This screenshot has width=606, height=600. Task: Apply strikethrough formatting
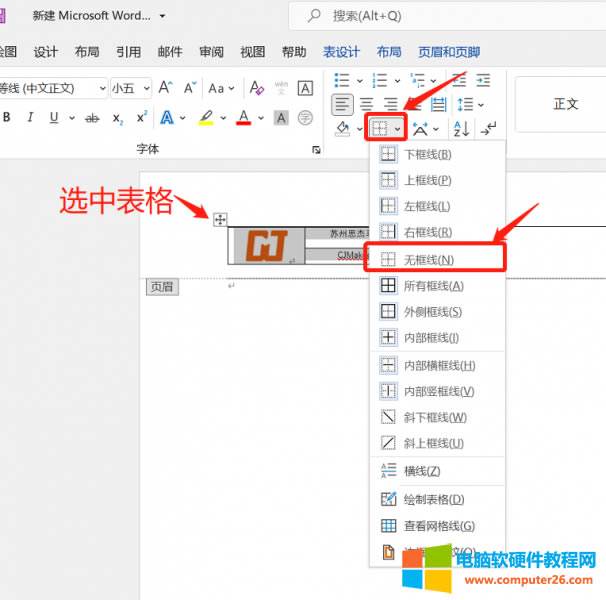[x=92, y=118]
